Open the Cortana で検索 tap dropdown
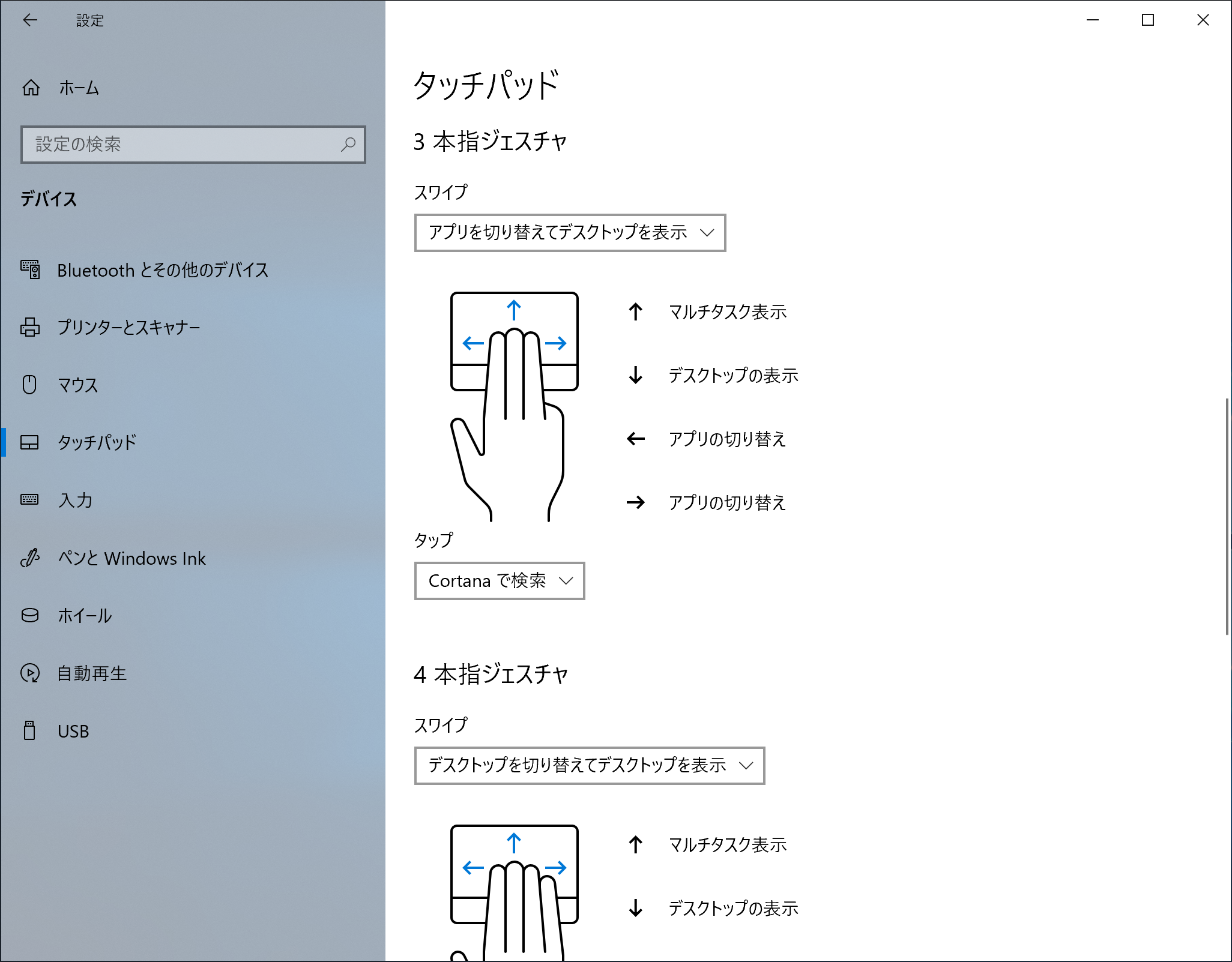1232x962 pixels. tap(499, 580)
